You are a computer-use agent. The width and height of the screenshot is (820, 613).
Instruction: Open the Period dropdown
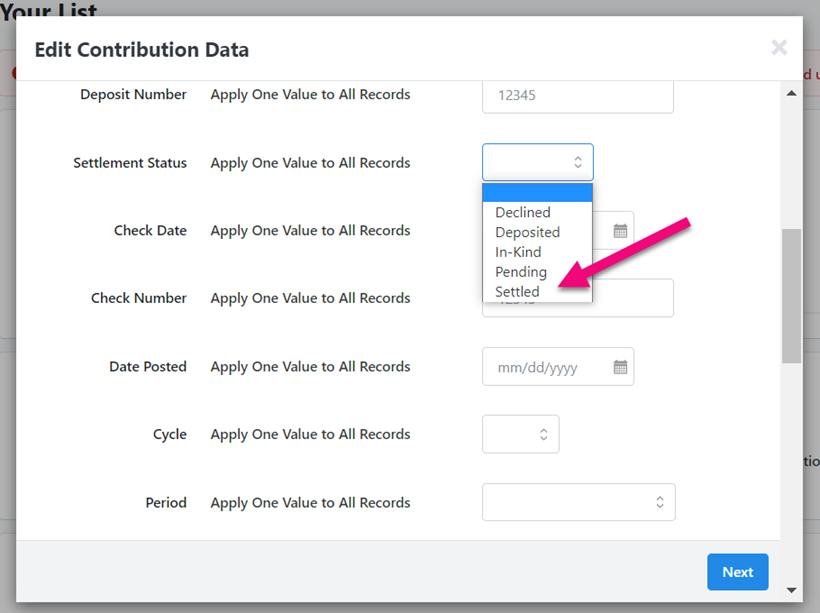coord(578,502)
